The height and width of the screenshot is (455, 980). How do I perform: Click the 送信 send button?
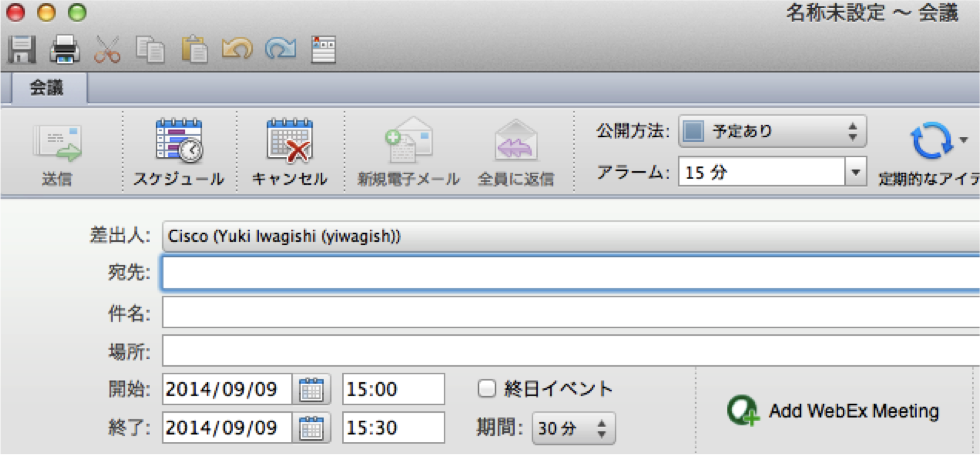click(57, 153)
